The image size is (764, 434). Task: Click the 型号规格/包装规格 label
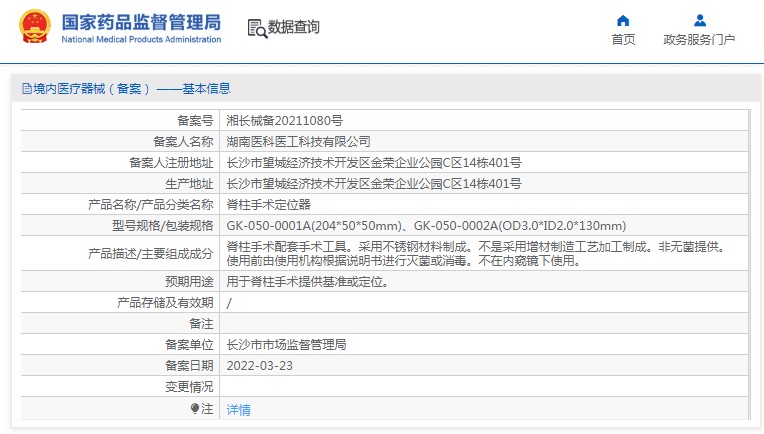pos(163,226)
